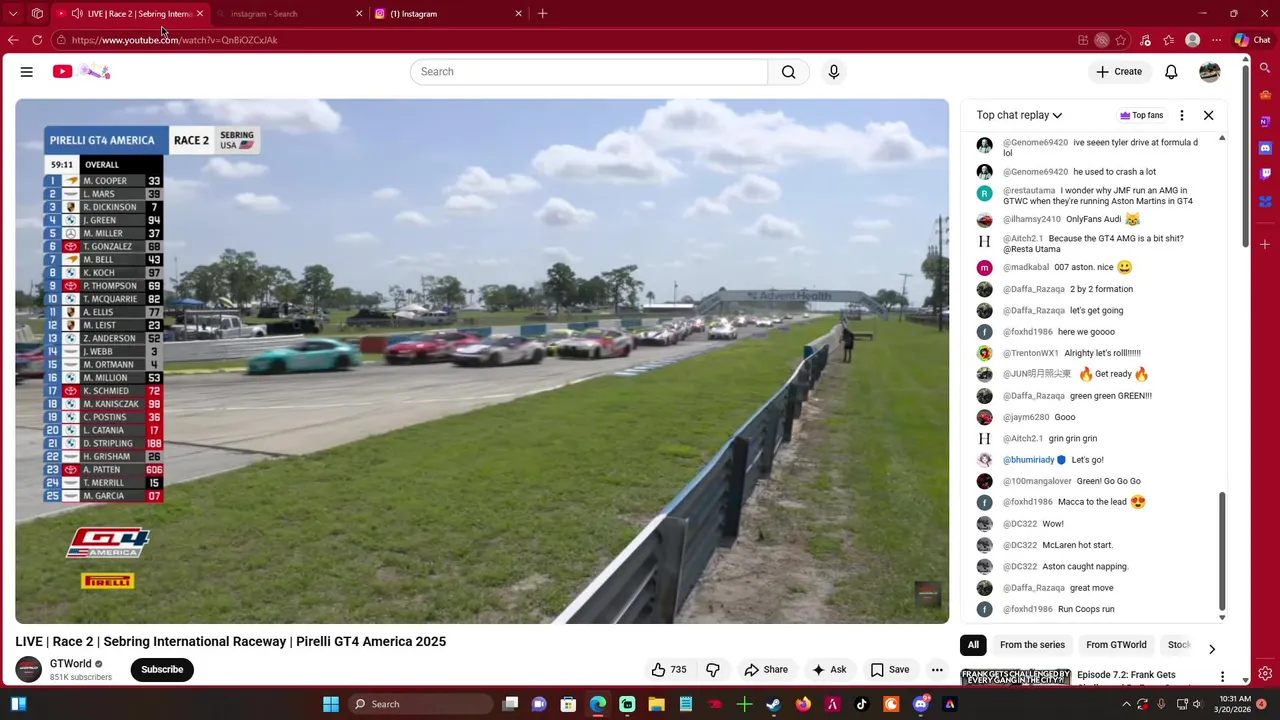The height and width of the screenshot is (720, 1280).
Task: Select From GTWorld chip
Action: 1116,645
